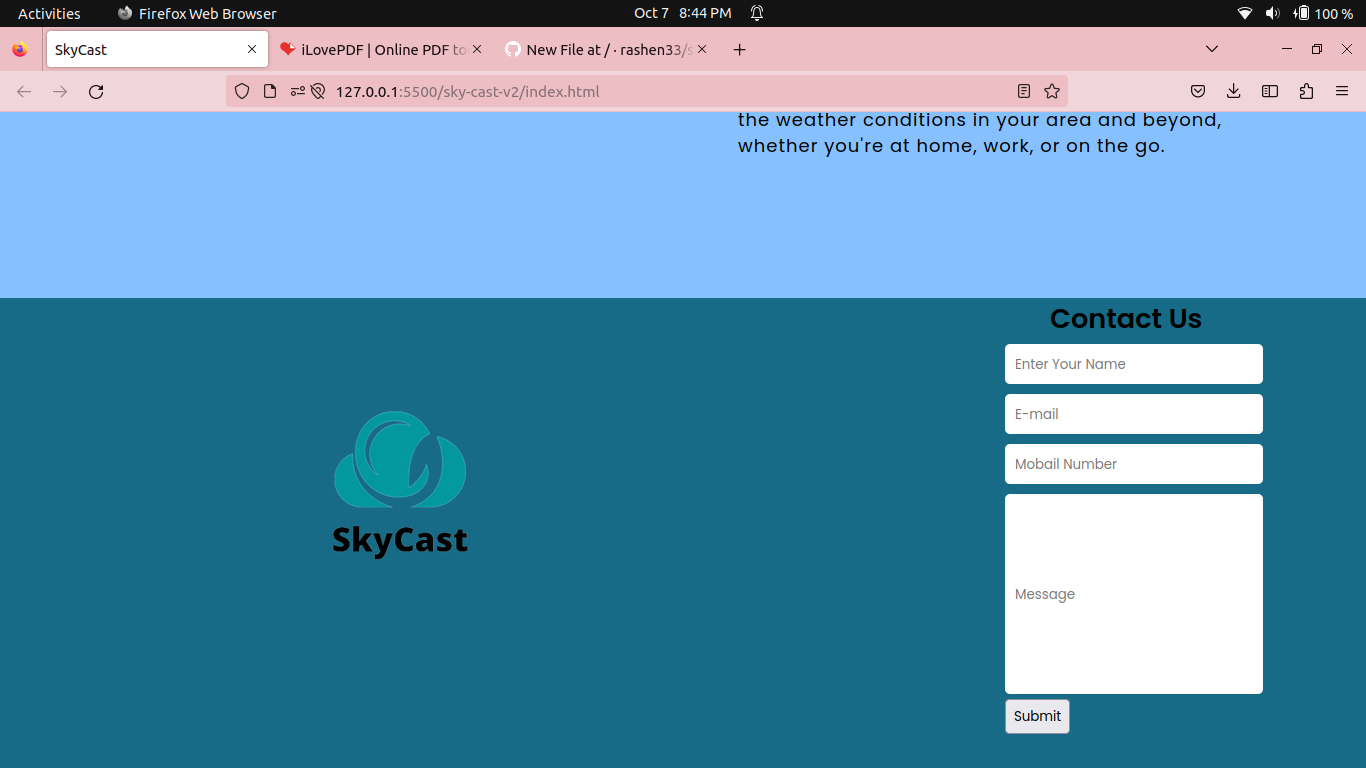
Task: Click the volume indicator in system tray
Action: (x=1272, y=13)
